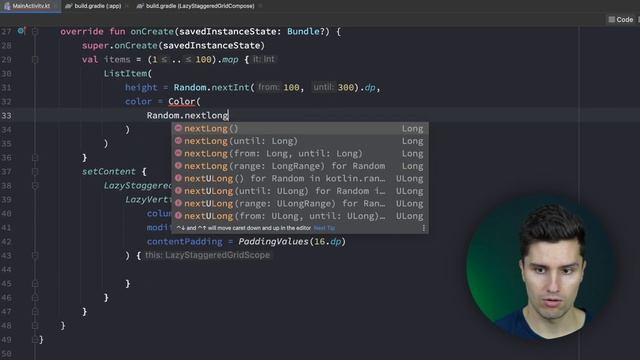Switch editor to Code view mode
The height and width of the screenshot is (360, 640).
pyautogui.click(x=621, y=20)
